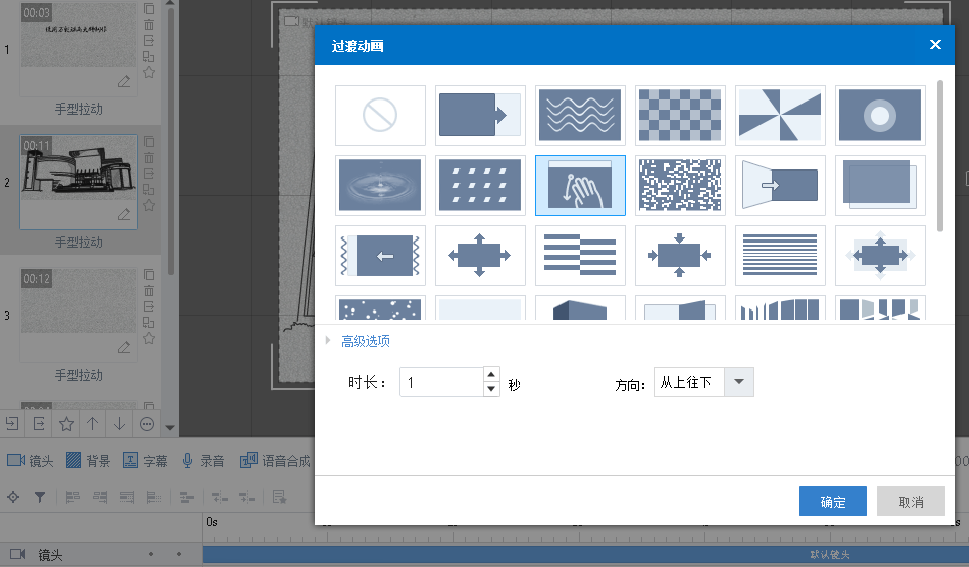Select scene 1 thumbnail at 00:03
The height and width of the screenshot is (567, 969).
point(78,35)
